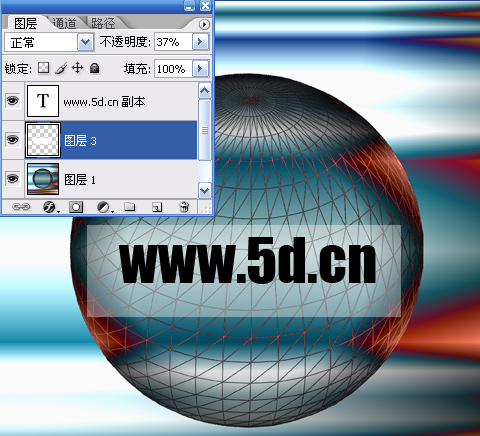Open the add layer style menu
This screenshot has width=480, height=436.
(x=51, y=207)
